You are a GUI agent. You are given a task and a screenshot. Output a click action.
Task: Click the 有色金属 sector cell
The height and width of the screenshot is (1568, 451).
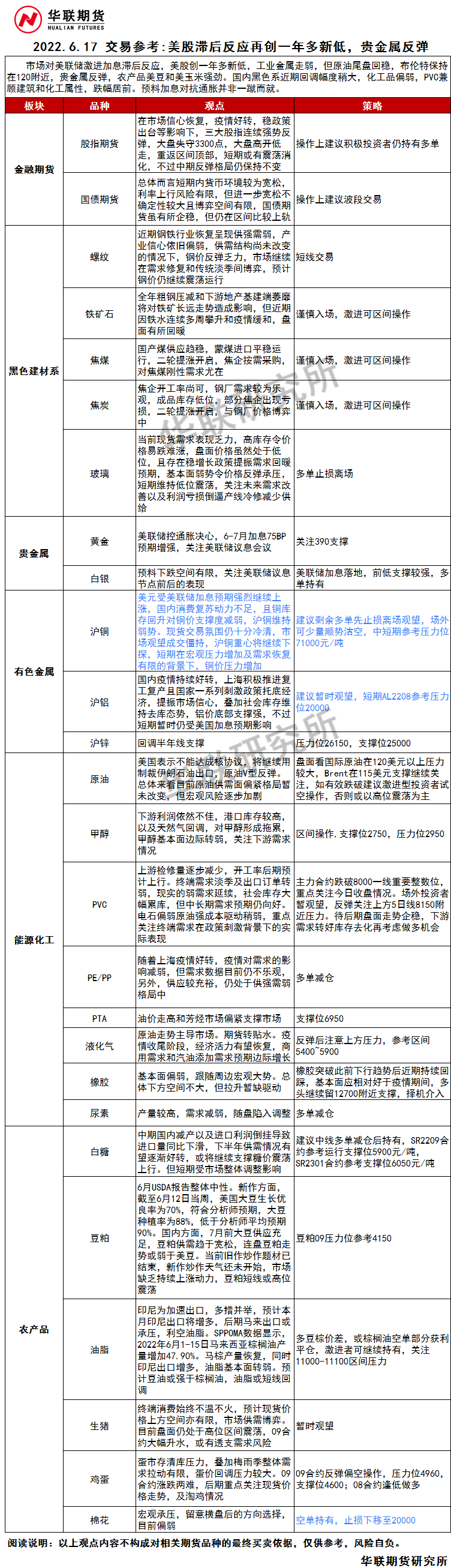34,671
